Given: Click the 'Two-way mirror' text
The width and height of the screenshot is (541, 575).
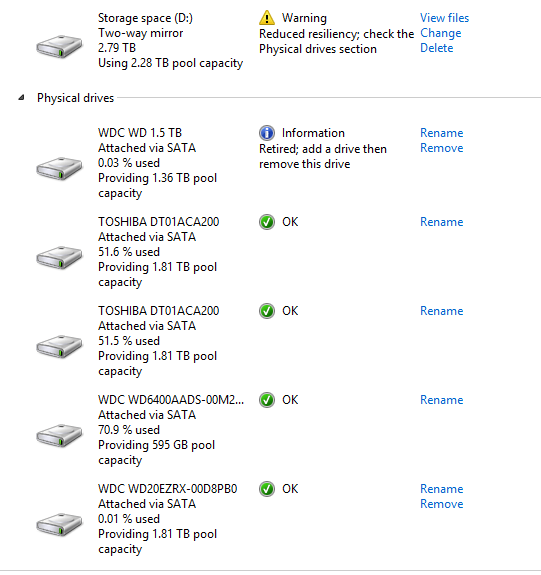Looking at the screenshot, I should [140, 33].
